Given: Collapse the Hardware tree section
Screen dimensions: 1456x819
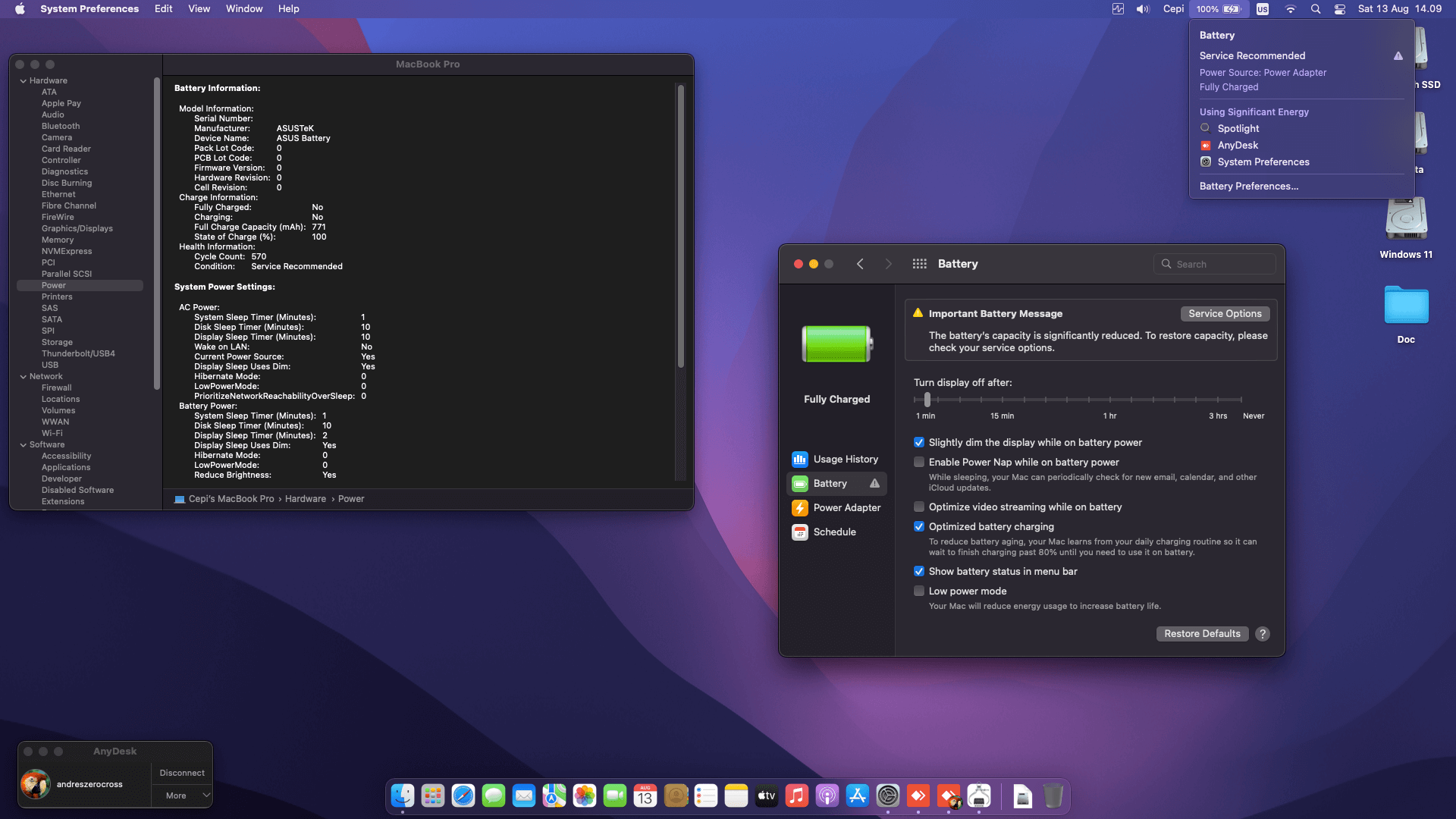Looking at the screenshot, I should pos(24,80).
